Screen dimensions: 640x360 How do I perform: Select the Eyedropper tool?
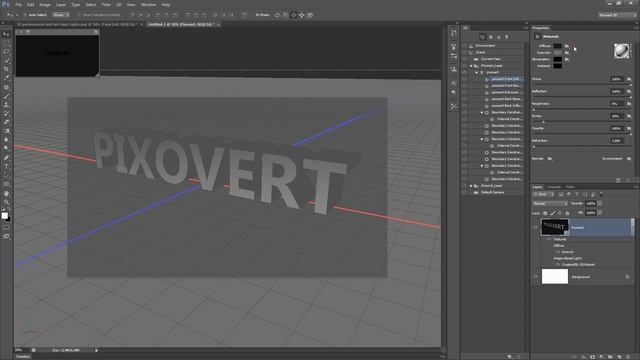pos(6,78)
